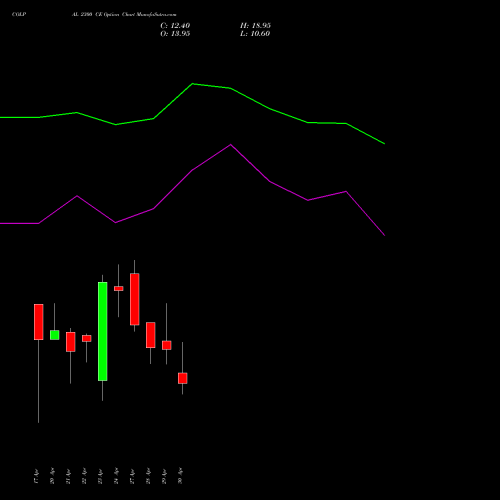Select the 21 Apr date label

tap(68, 476)
